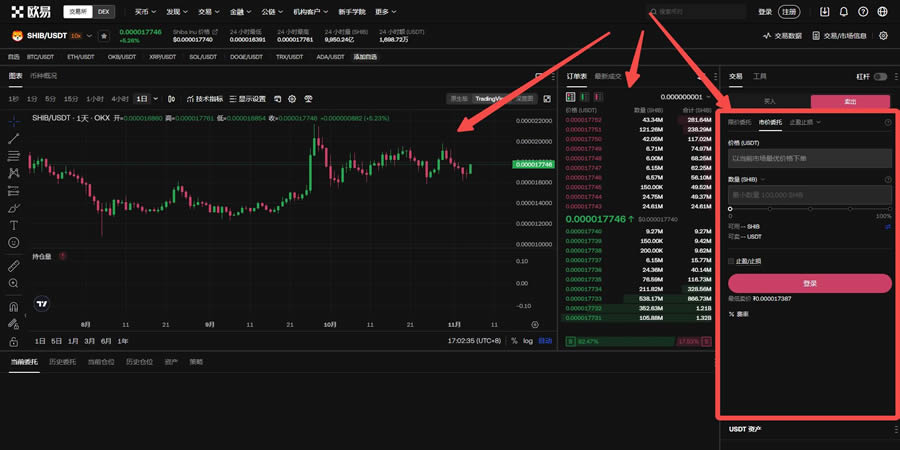900x450 pixels.
Task: Check the 止盈/止损 checkbox
Action: [731, 261]
